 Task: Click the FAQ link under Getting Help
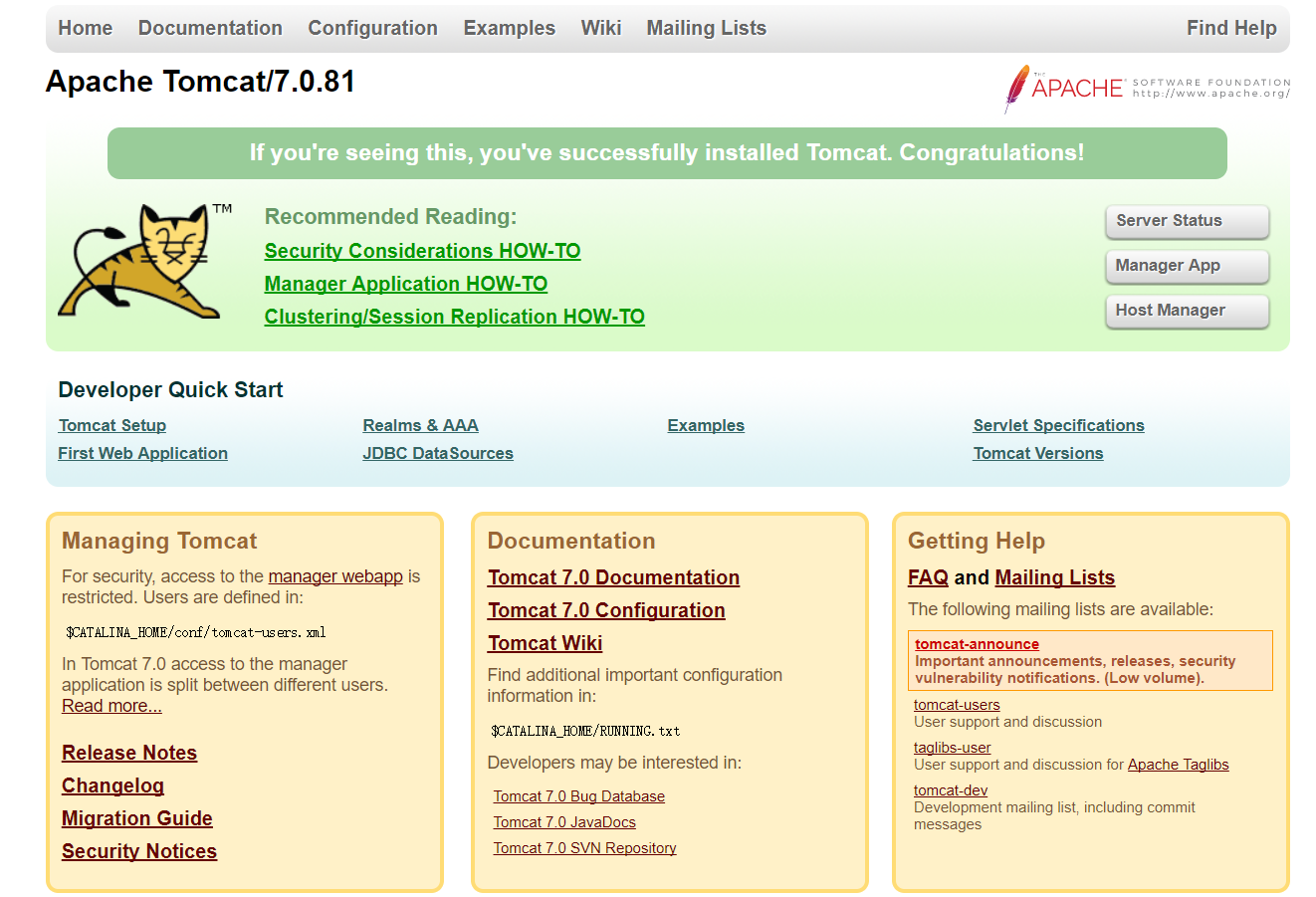(x=928, y=577)
